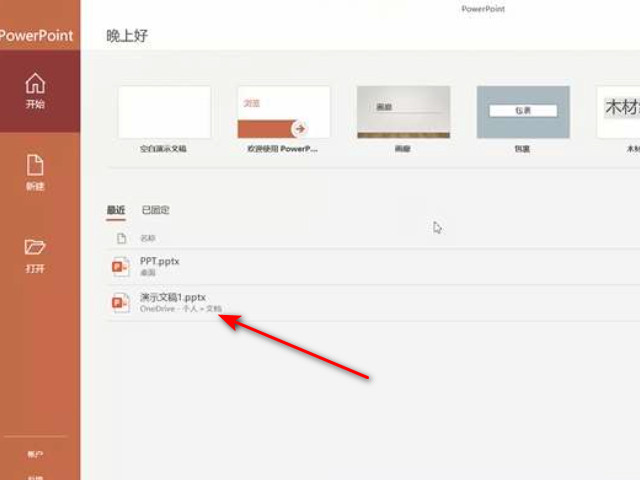Click the arrow button in the welcome template
Screen dimensions: 640x480
tap(300, 129)
